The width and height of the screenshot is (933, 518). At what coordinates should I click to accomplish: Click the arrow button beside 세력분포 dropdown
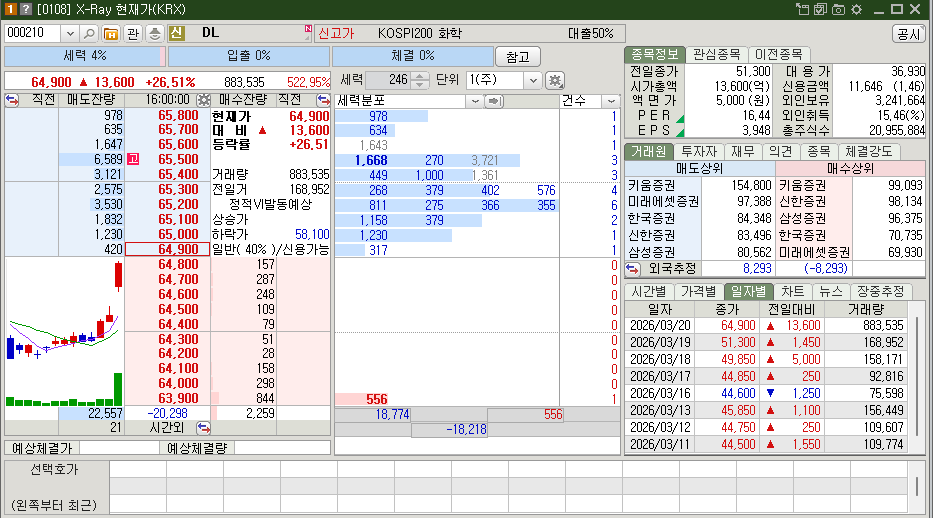coord(494,101)
